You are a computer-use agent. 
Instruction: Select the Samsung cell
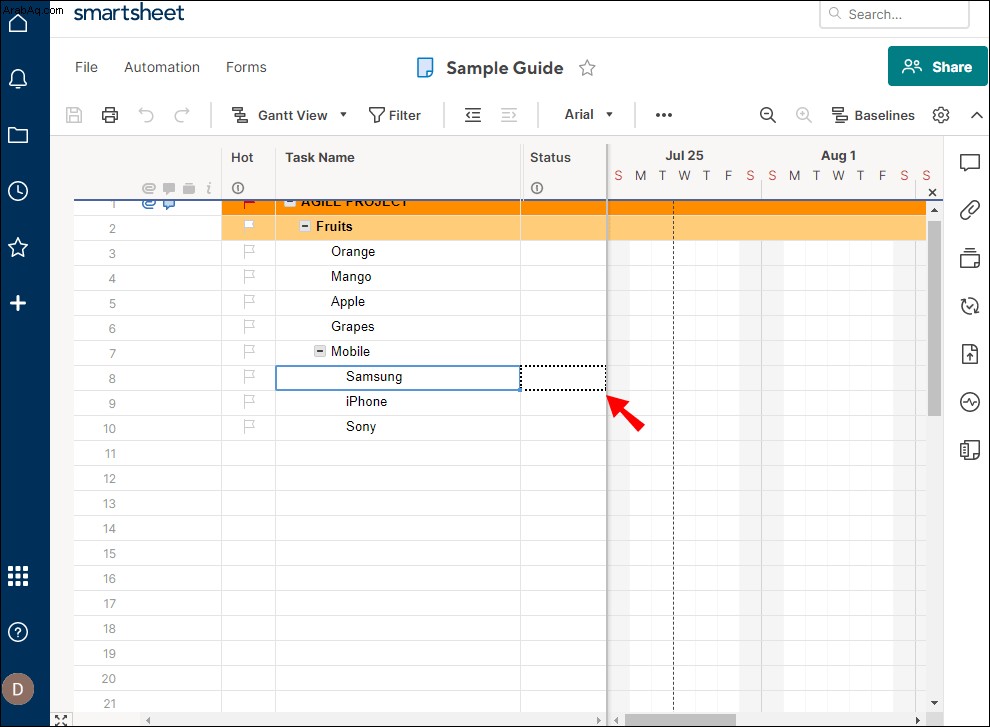click(x=398, y=378)
